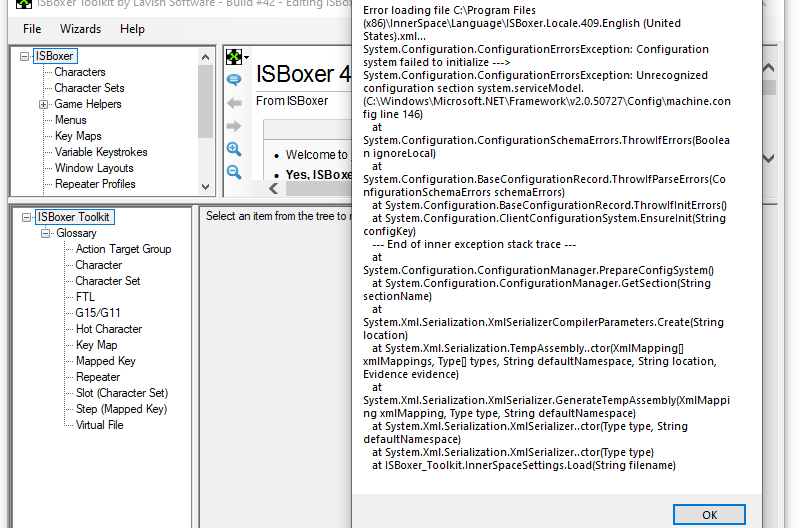This screenshot has width=806, height=528.
Task: Select Key Map glossary entry
Action: pyautogui.click(x=97, y=344)
